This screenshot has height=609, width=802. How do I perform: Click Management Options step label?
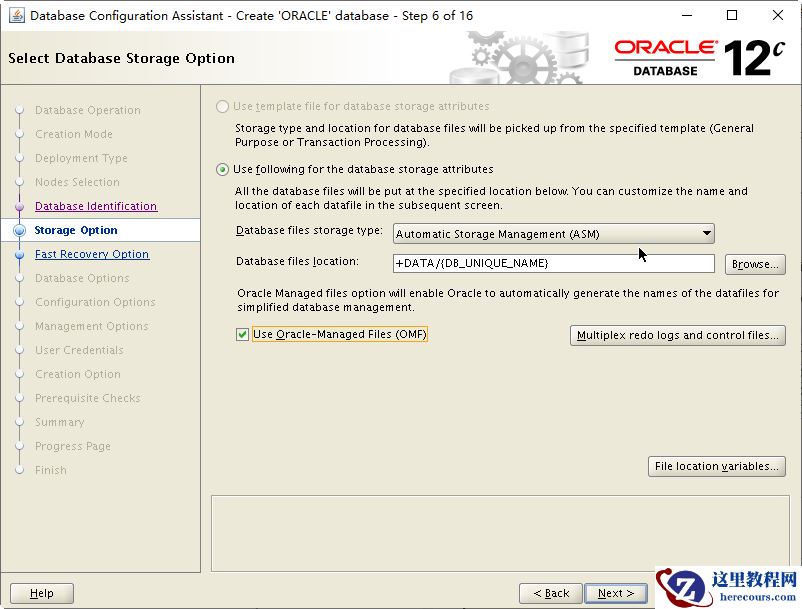[92, 326]
